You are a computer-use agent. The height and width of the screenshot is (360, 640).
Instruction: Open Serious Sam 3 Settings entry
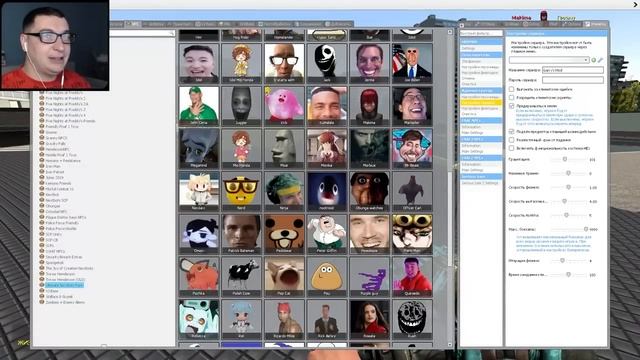[x=481, y=183]
